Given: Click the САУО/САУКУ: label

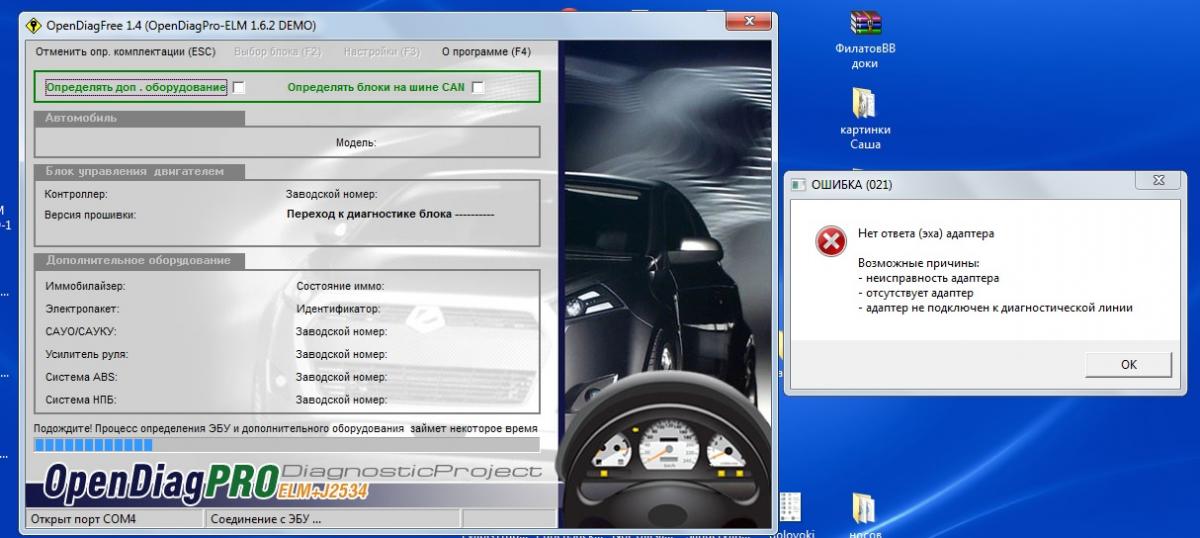Looking at the screenshot, I should point(81,331).
